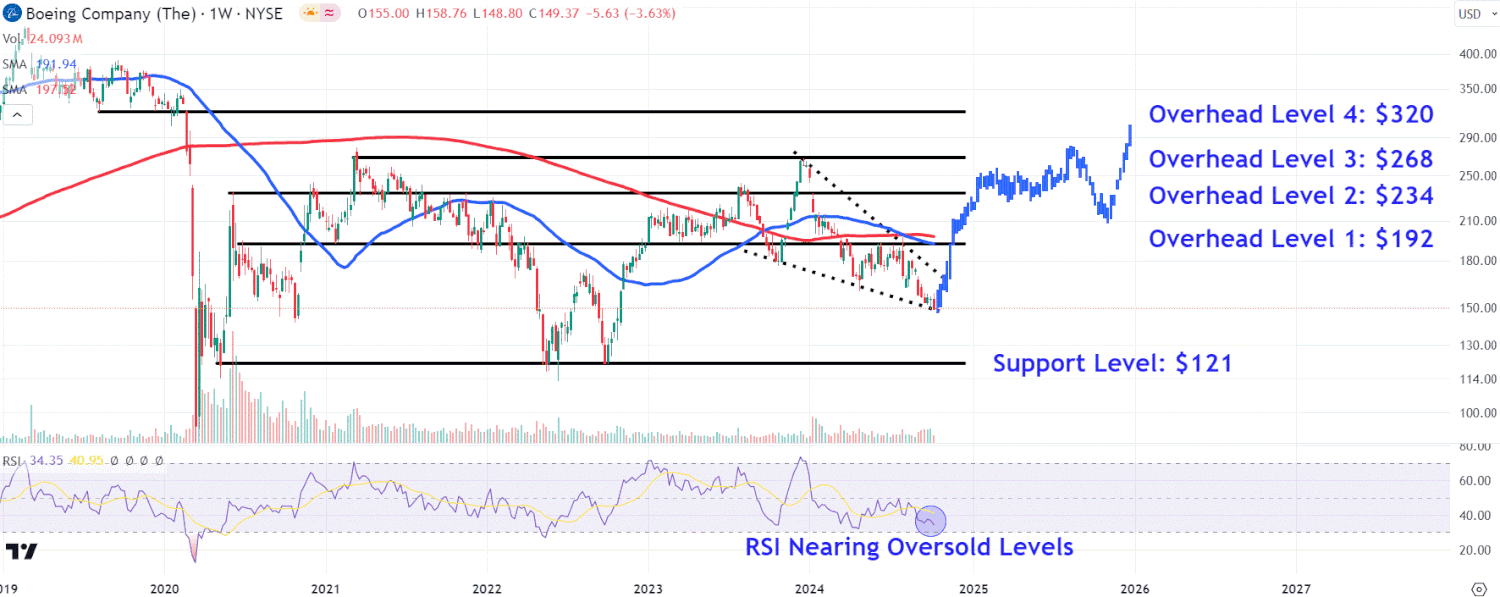Click the 2024 label on the time axis
Image resolution: width=1500 pixels, height=597 pixels.
[809, 587]
